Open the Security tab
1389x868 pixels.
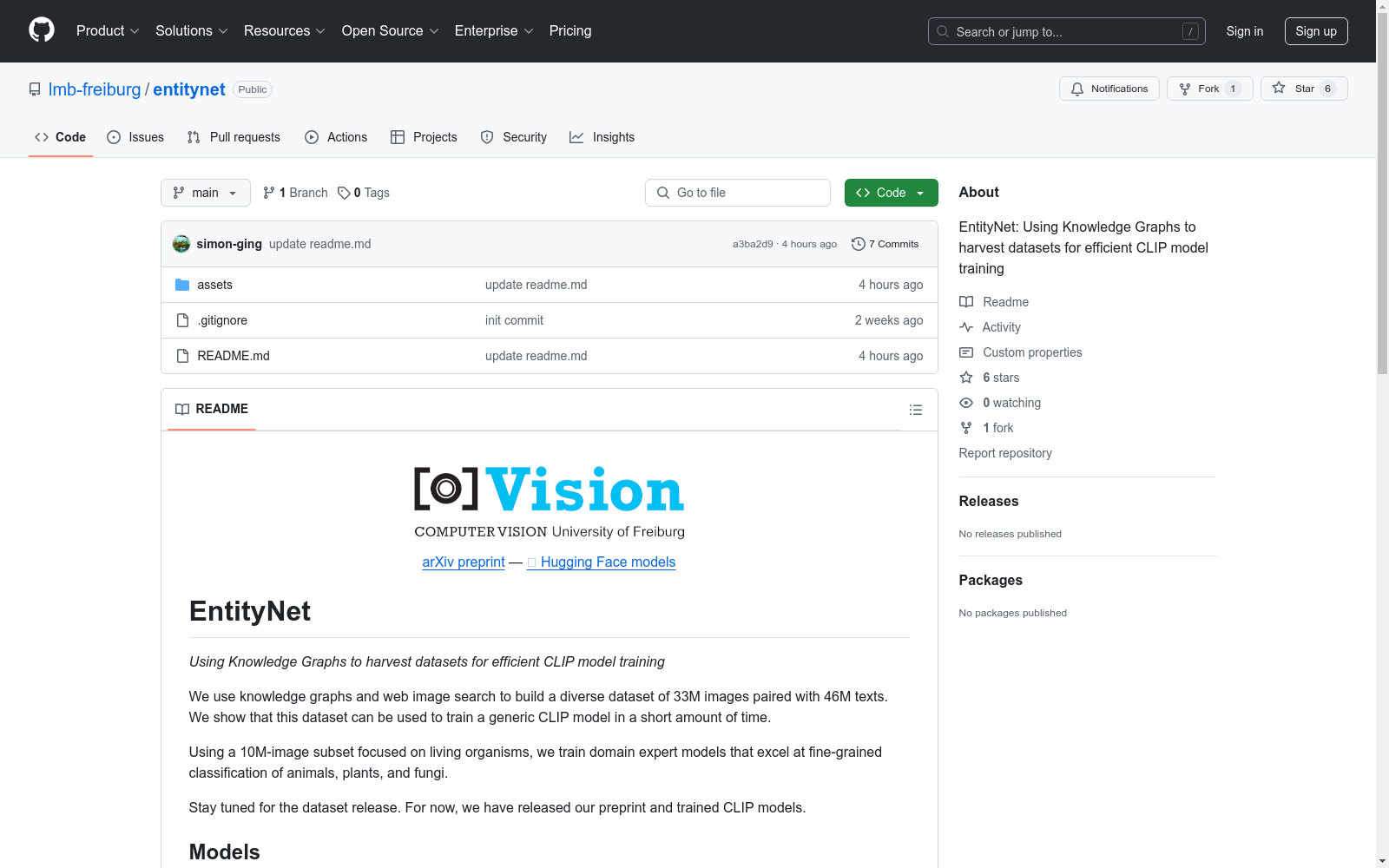click(514, 137)
